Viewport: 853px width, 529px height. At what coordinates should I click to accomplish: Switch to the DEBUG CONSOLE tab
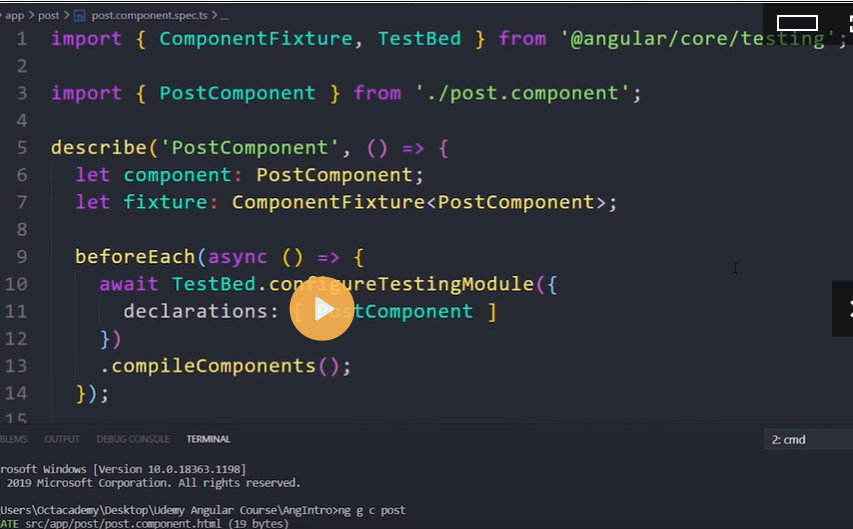click(x=133, y=439)
